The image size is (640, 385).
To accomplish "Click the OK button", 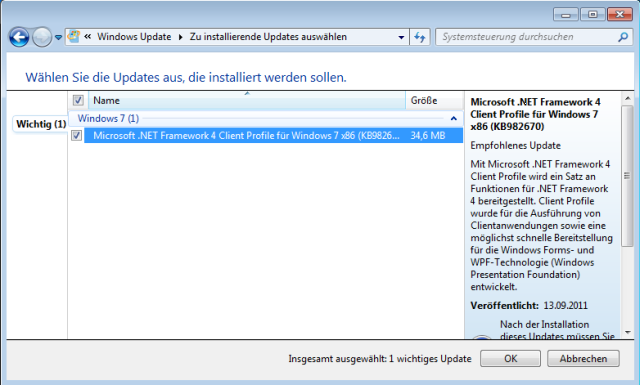I will (x=510, y=358).
